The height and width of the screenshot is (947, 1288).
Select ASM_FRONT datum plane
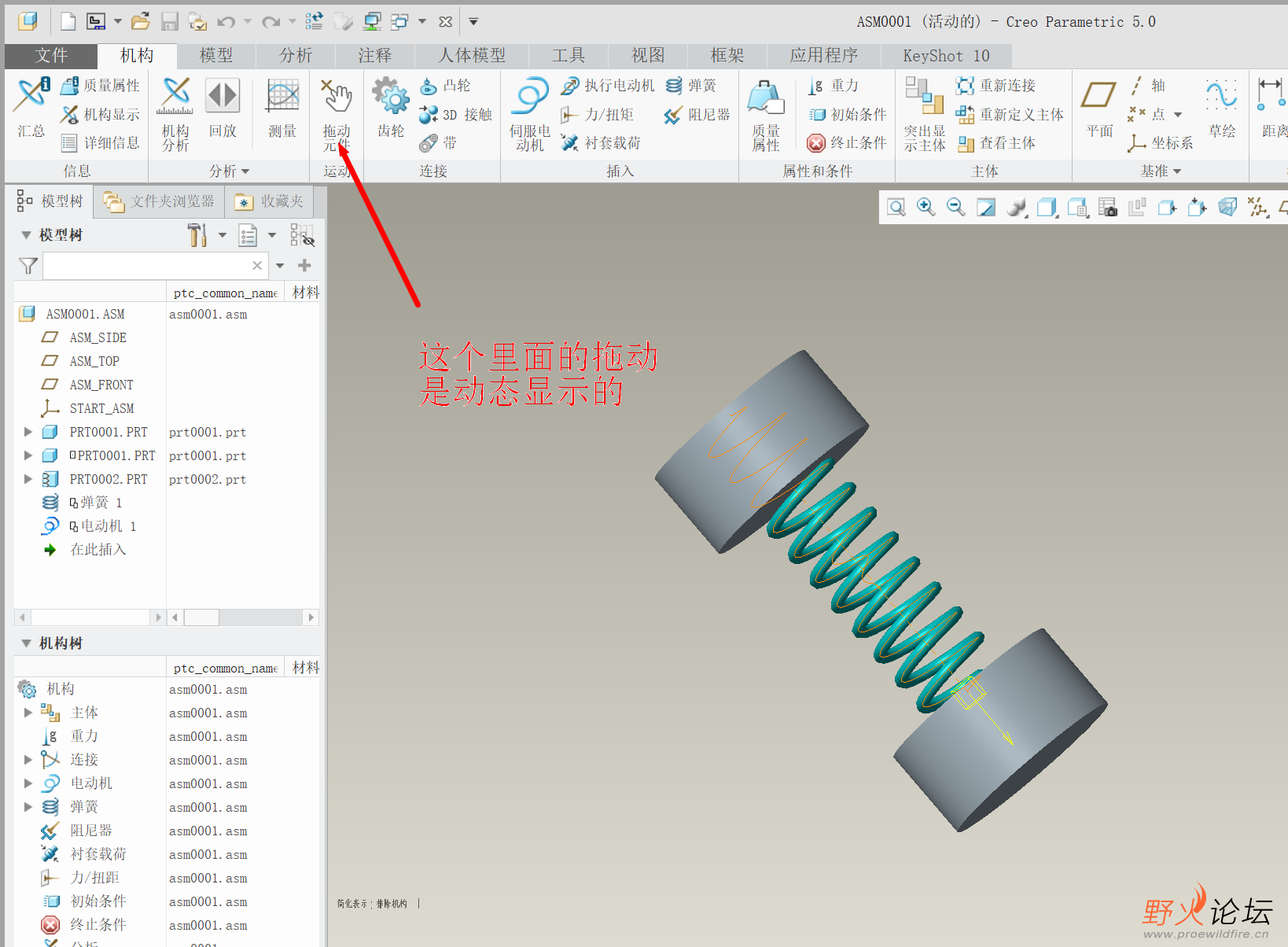(x=101, y=385)
